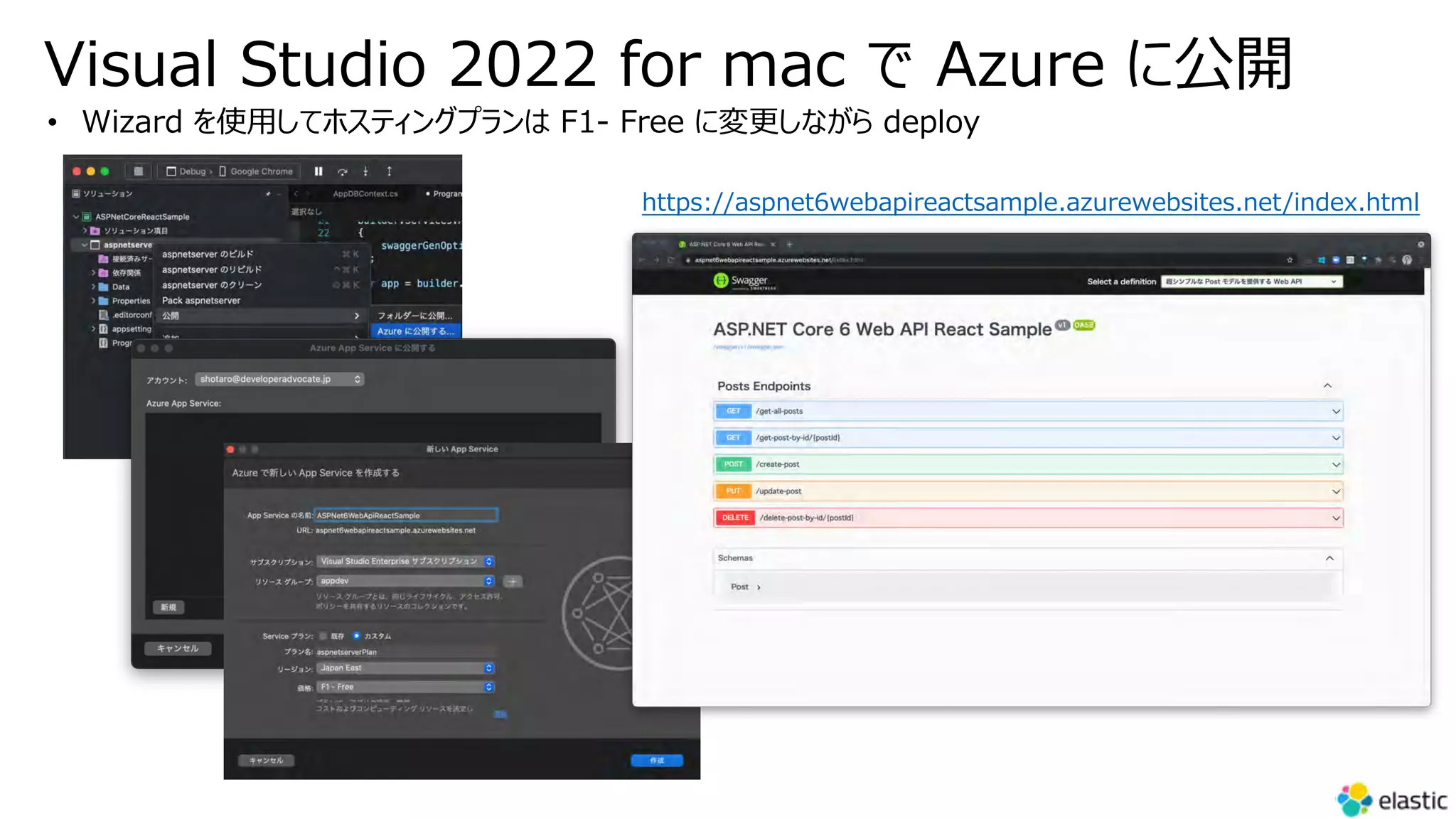
Task: Select aspnetserver のビルド context menu item
Action: [x=260, y=255]
